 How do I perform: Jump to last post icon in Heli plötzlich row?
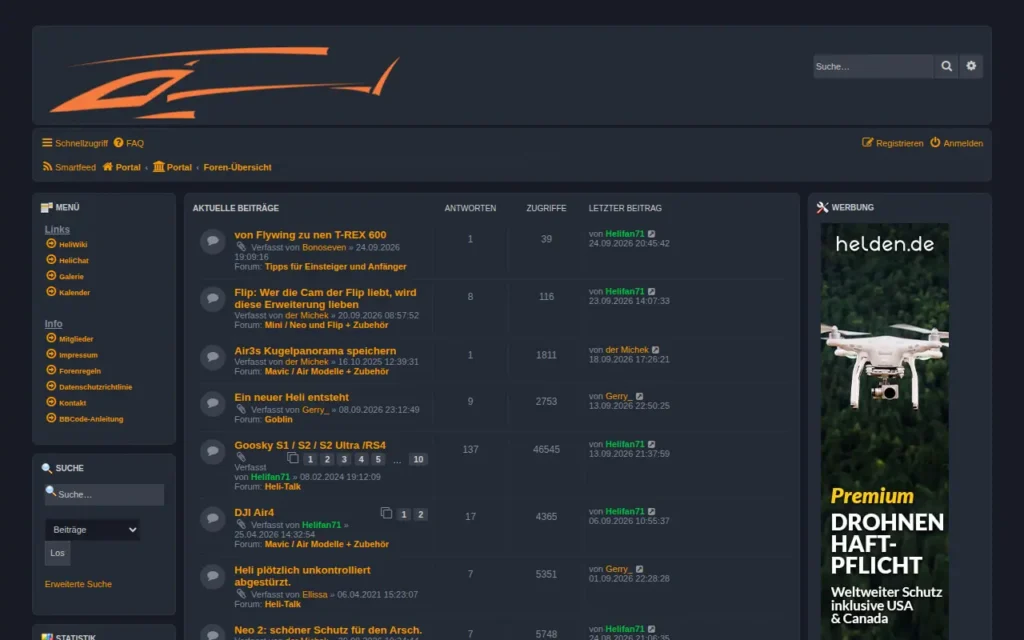(x=639, y=569)
